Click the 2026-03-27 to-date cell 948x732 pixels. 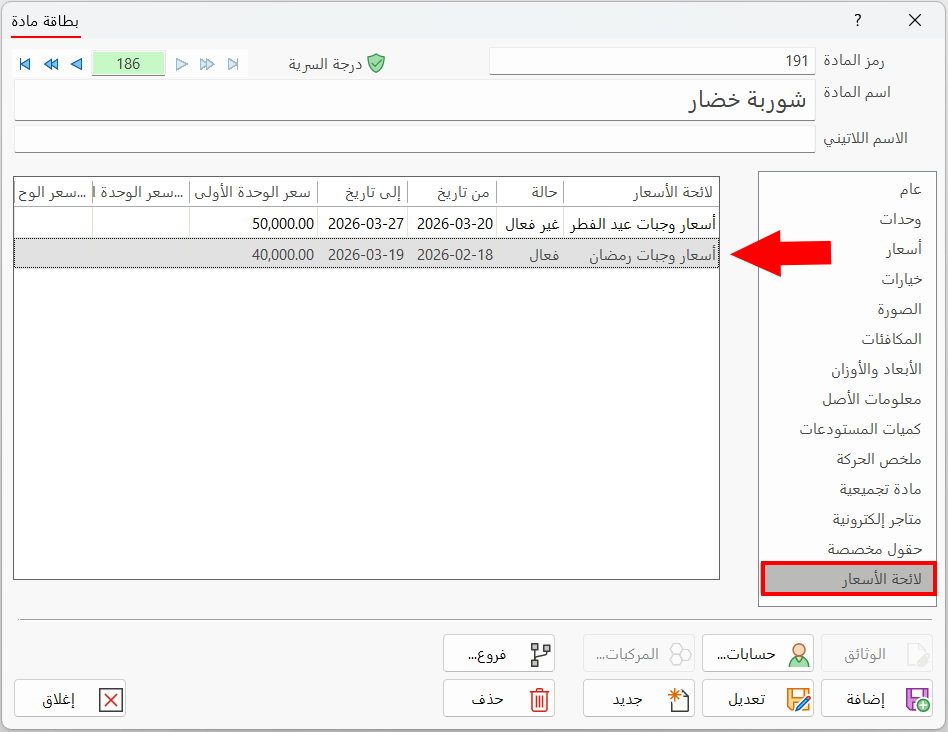point(365,224)
